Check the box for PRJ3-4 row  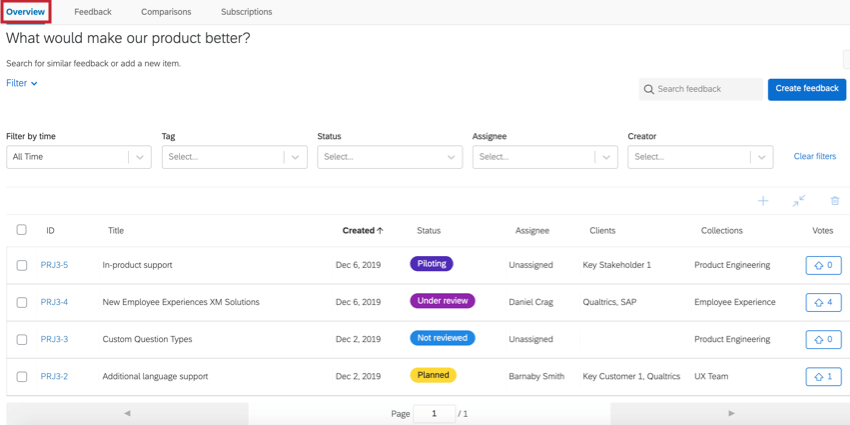click(x=22, y=302)
